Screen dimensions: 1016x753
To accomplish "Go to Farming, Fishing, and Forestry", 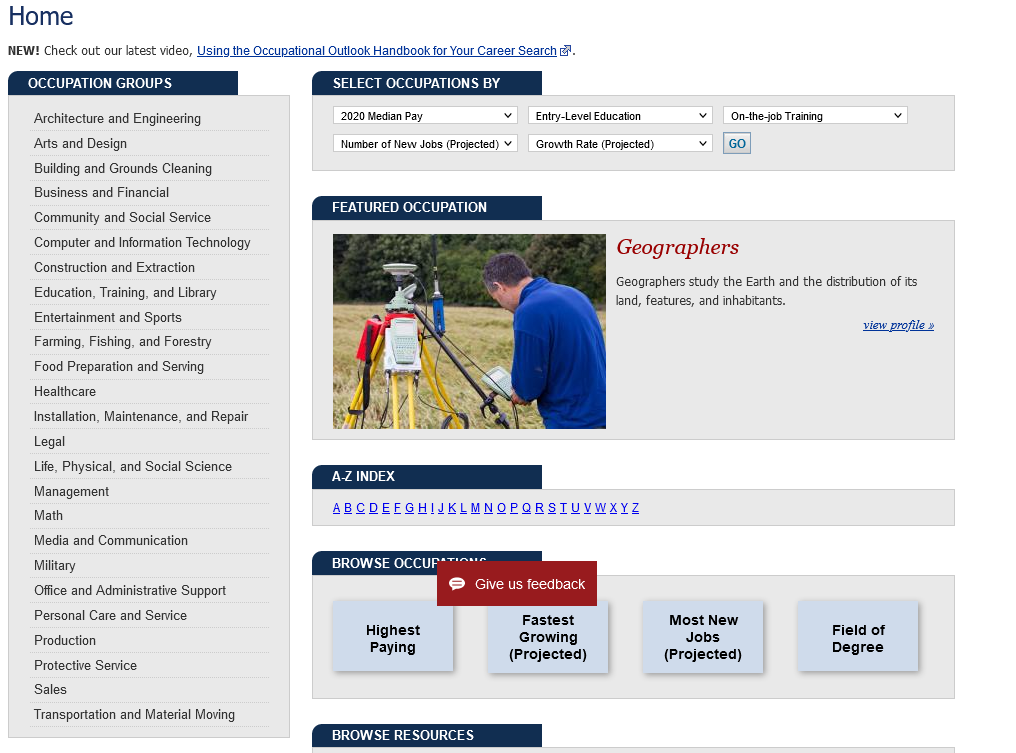I will coord(123,342).
